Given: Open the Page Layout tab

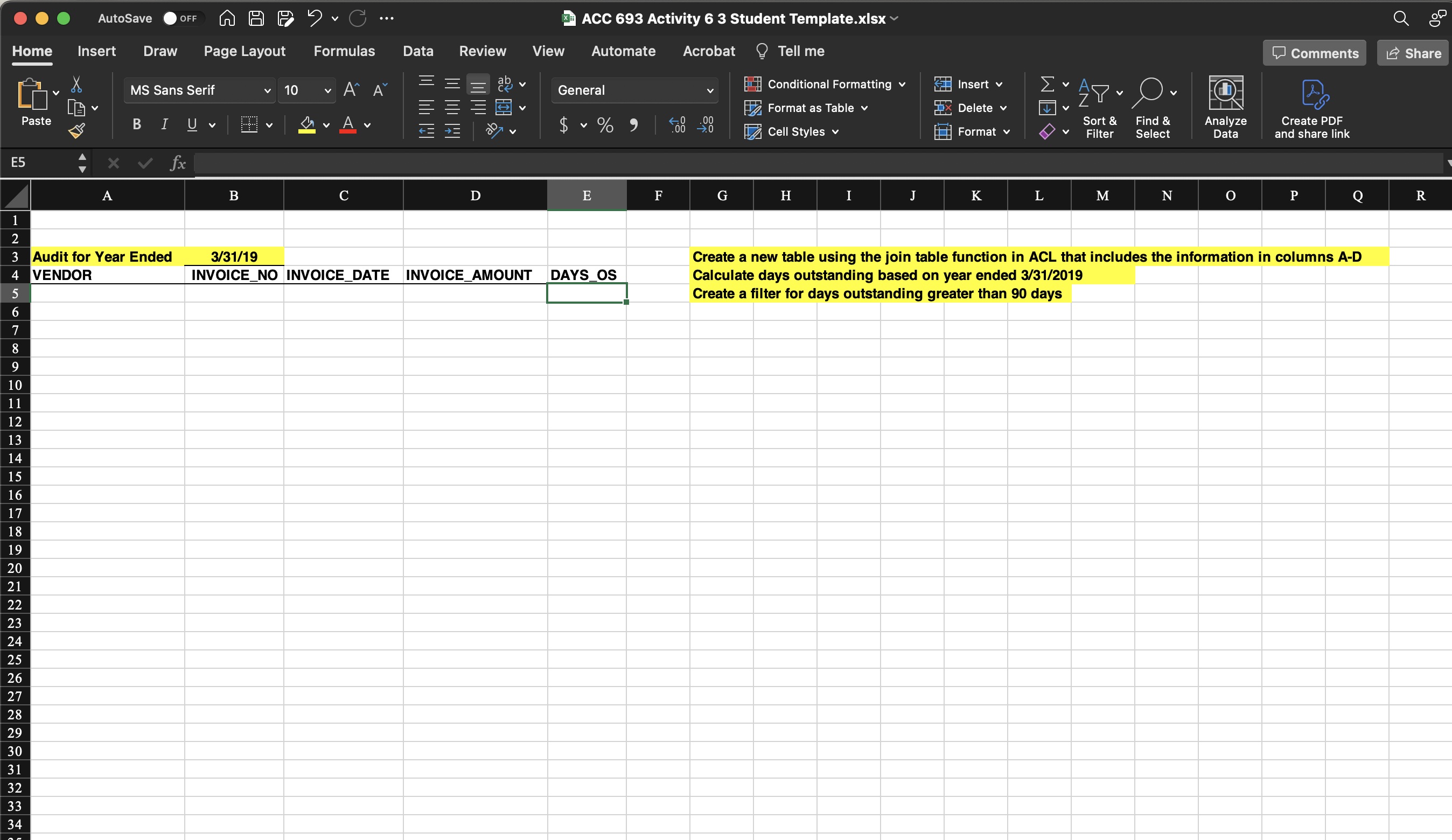Looking at the screenshot, I should click(x=245, y=51).
